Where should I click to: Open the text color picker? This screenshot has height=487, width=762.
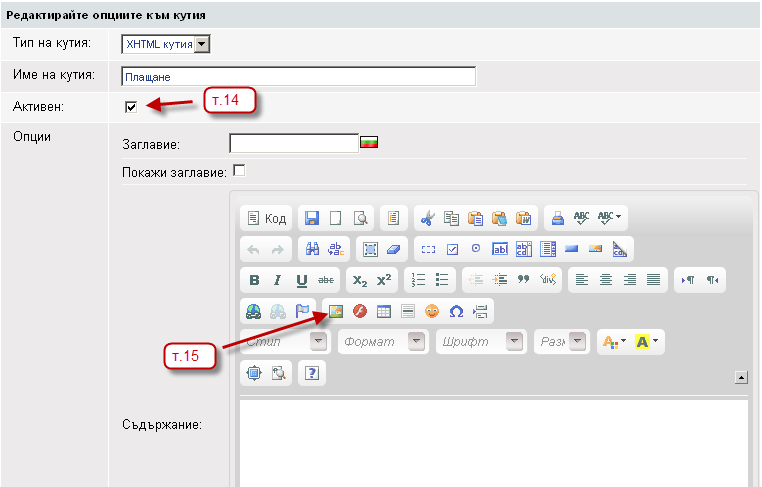(612, 342)
